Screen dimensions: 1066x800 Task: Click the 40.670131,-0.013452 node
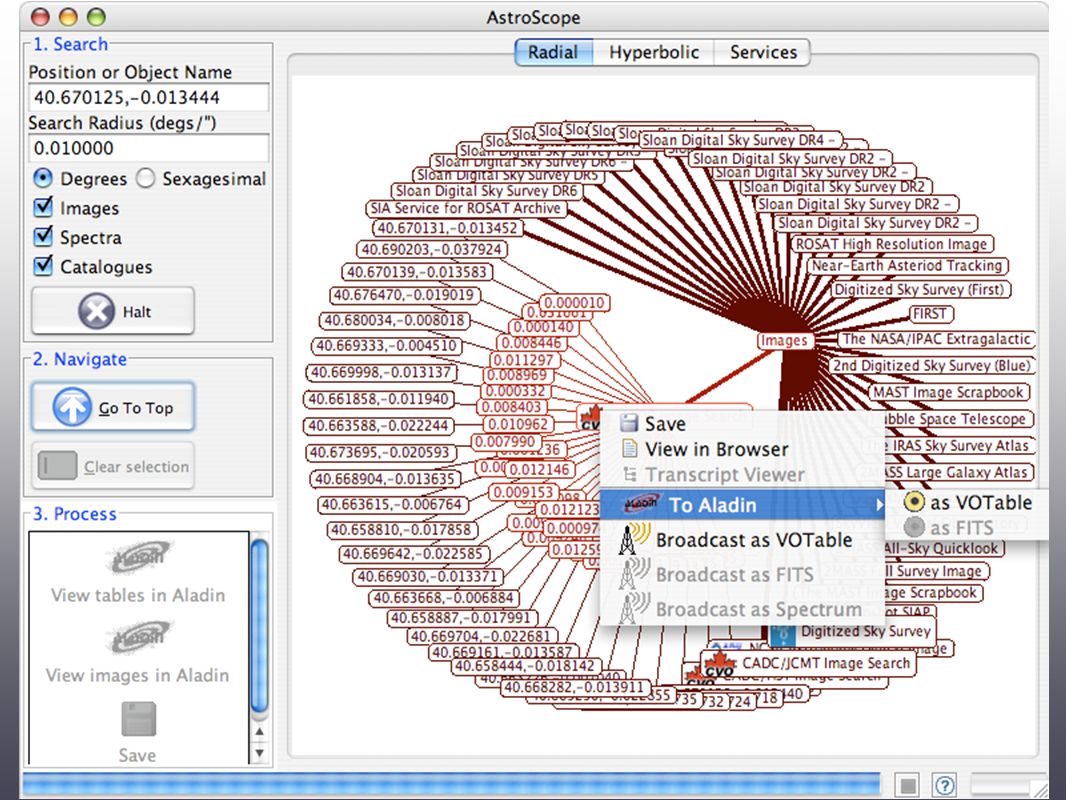tap(447, 228)
